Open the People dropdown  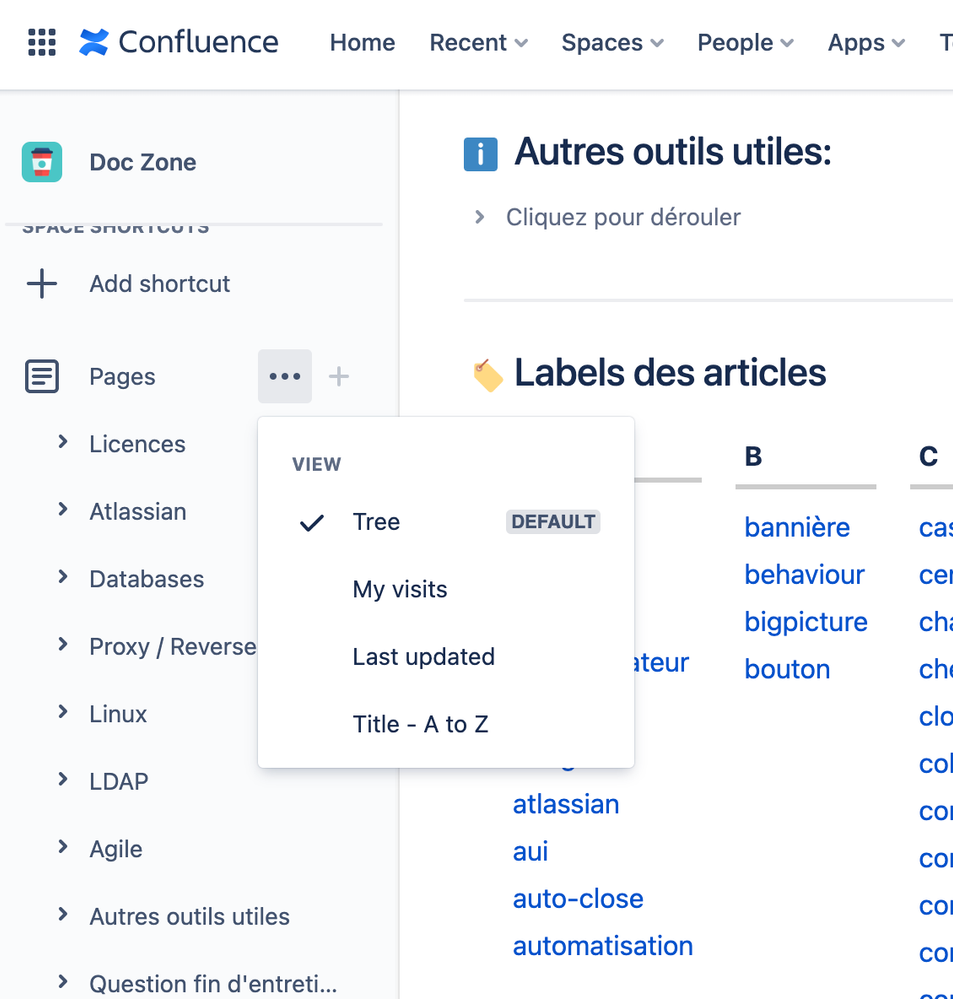(745, 43)
